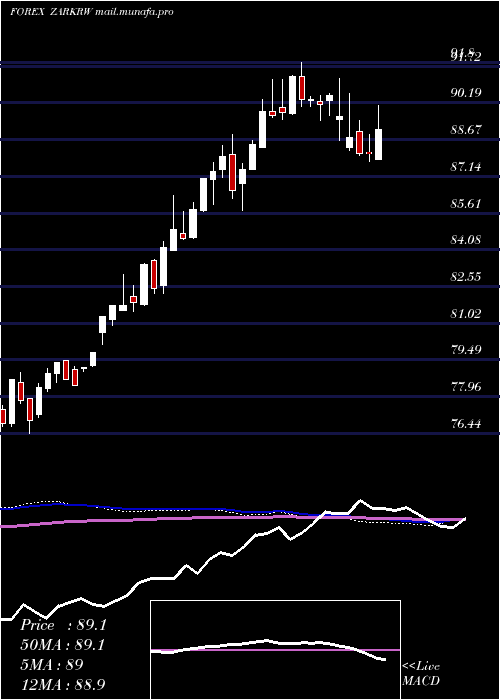Viewport: 500px width, 700px height.
Task: Pick the 77.96 price axis value
Action: (x=465, y=387)
